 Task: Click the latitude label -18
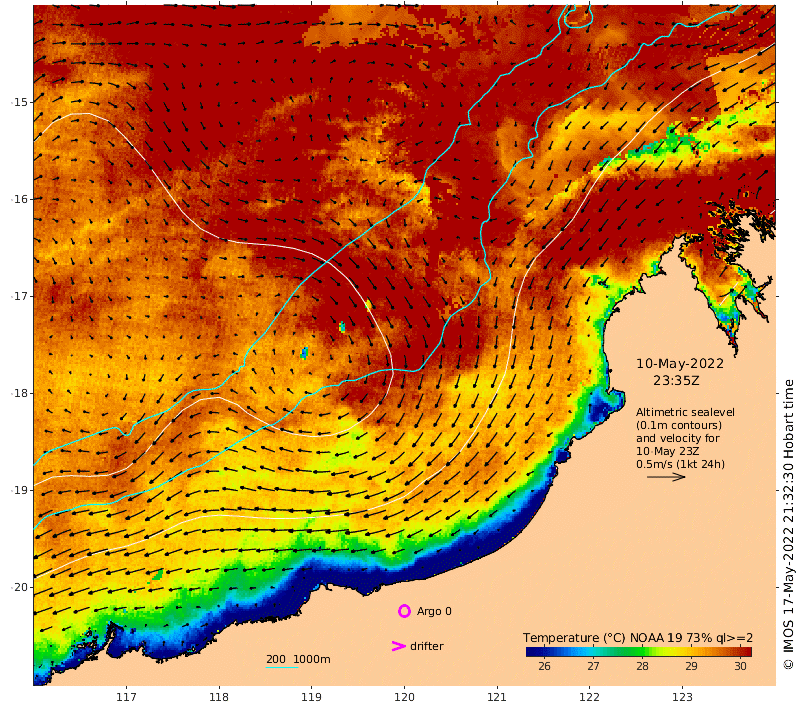pyautogui.click(x=19, y=393)
